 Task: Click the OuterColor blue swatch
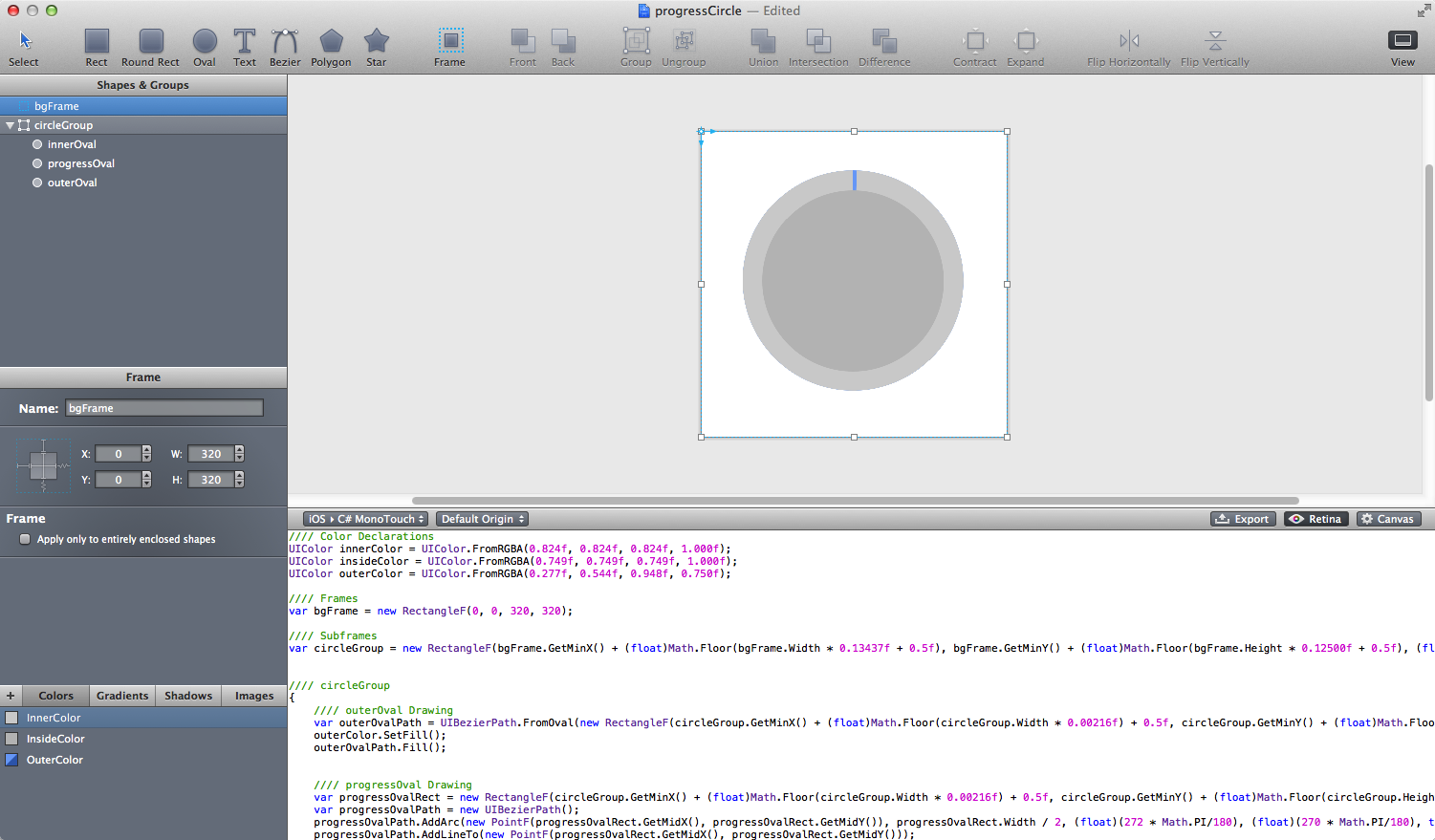click(x=11, y=760)
